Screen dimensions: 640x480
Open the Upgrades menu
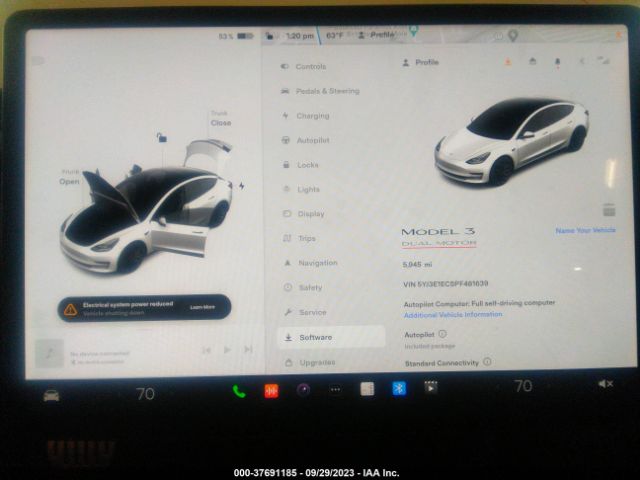pos(310,362)
